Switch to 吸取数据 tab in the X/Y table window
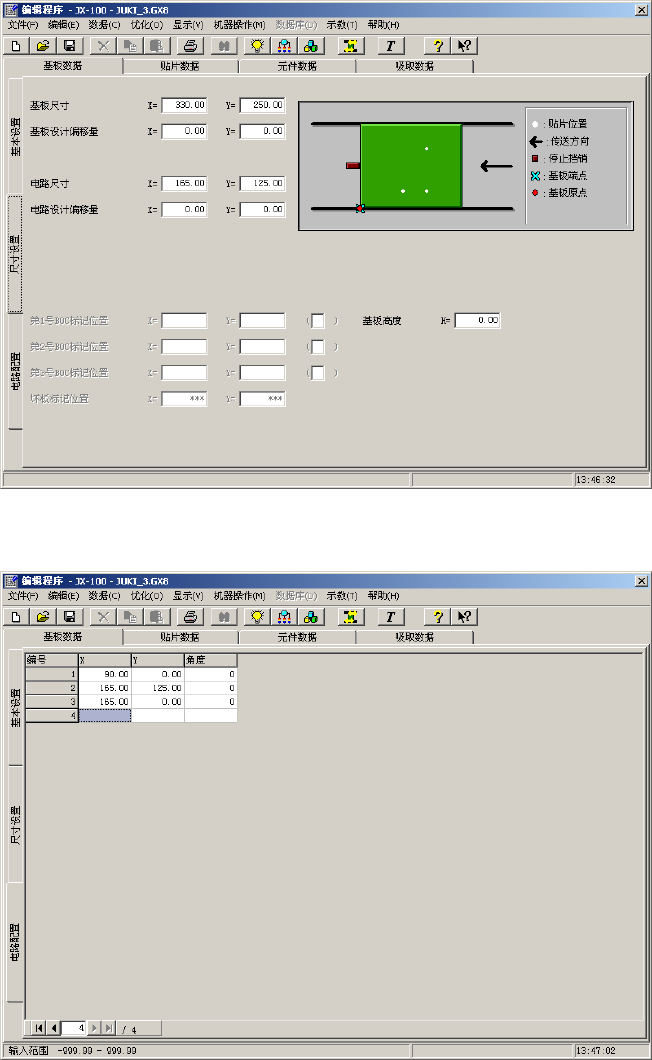The width and height of the screenshot is (652, 1060). (415, 637)
